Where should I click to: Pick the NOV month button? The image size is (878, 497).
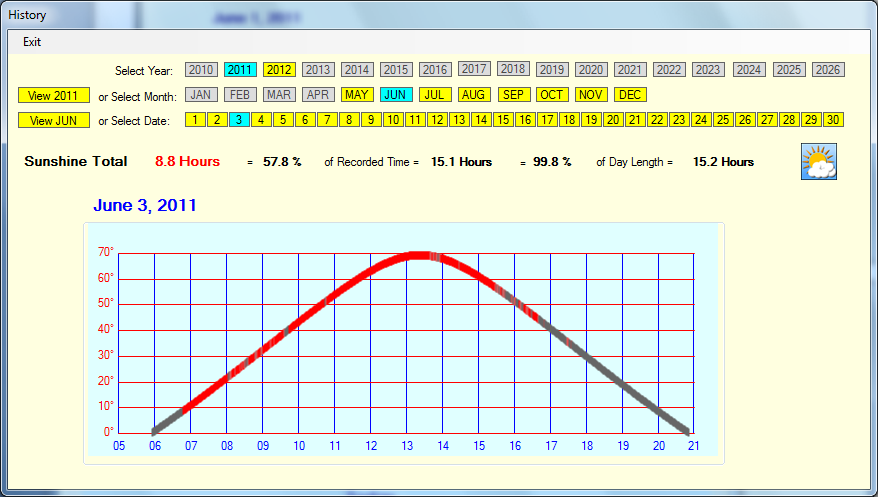click(591, 95)
